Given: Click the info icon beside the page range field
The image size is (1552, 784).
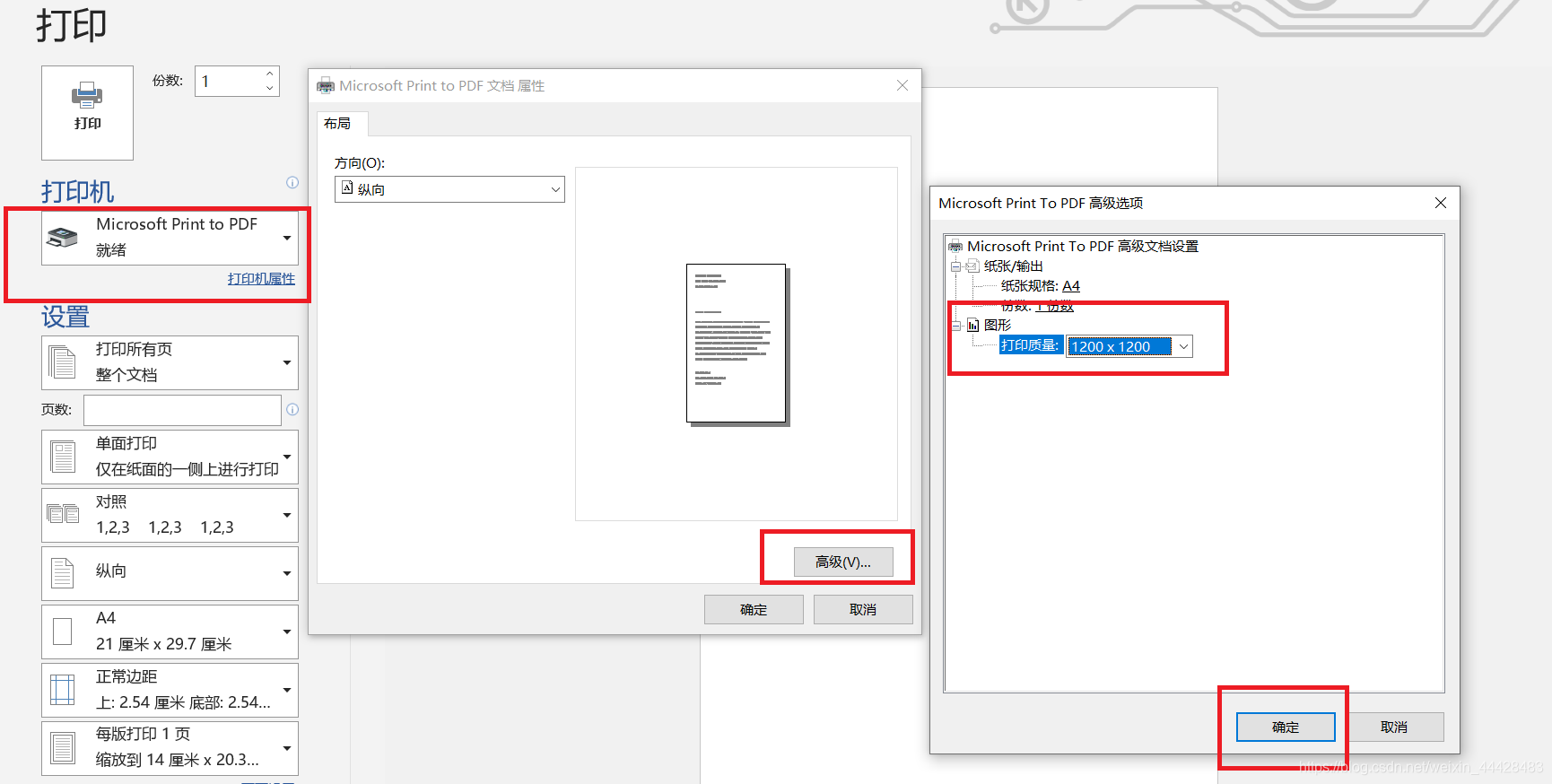Looking at the screenshot, I should (x=292, y=409).
